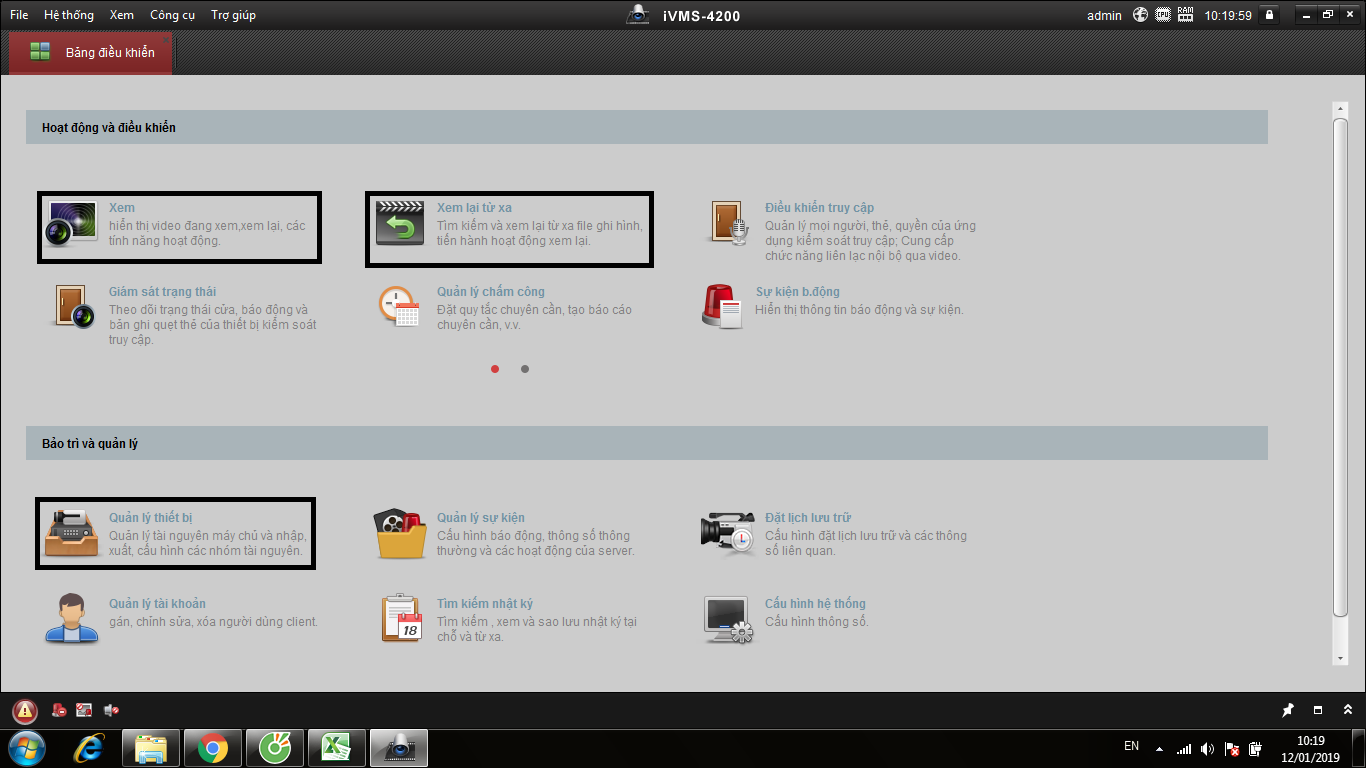
Task: Click the Quản lý tài khoản link
Action: click(157, 604)
